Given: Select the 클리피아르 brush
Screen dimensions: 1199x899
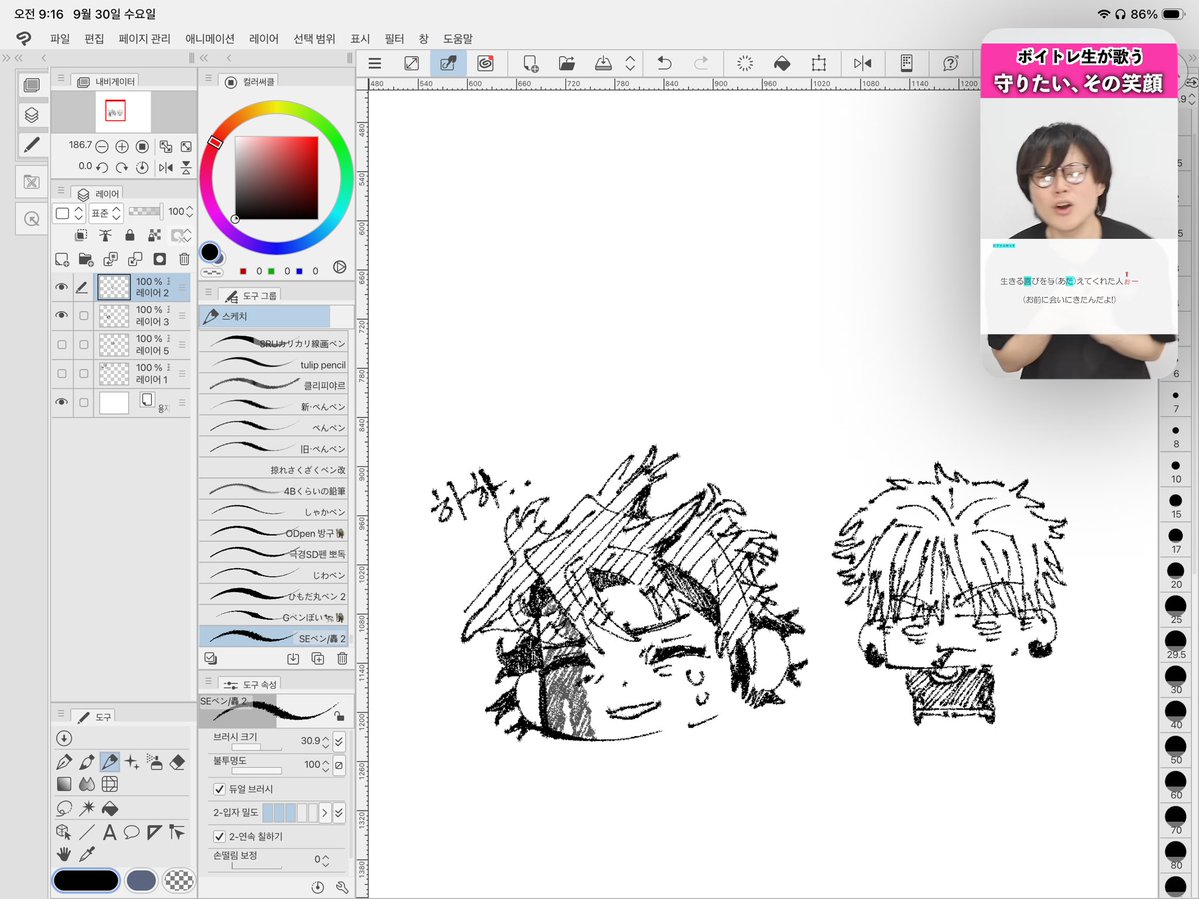Looking at the screenshot, I should pos(274,385).
